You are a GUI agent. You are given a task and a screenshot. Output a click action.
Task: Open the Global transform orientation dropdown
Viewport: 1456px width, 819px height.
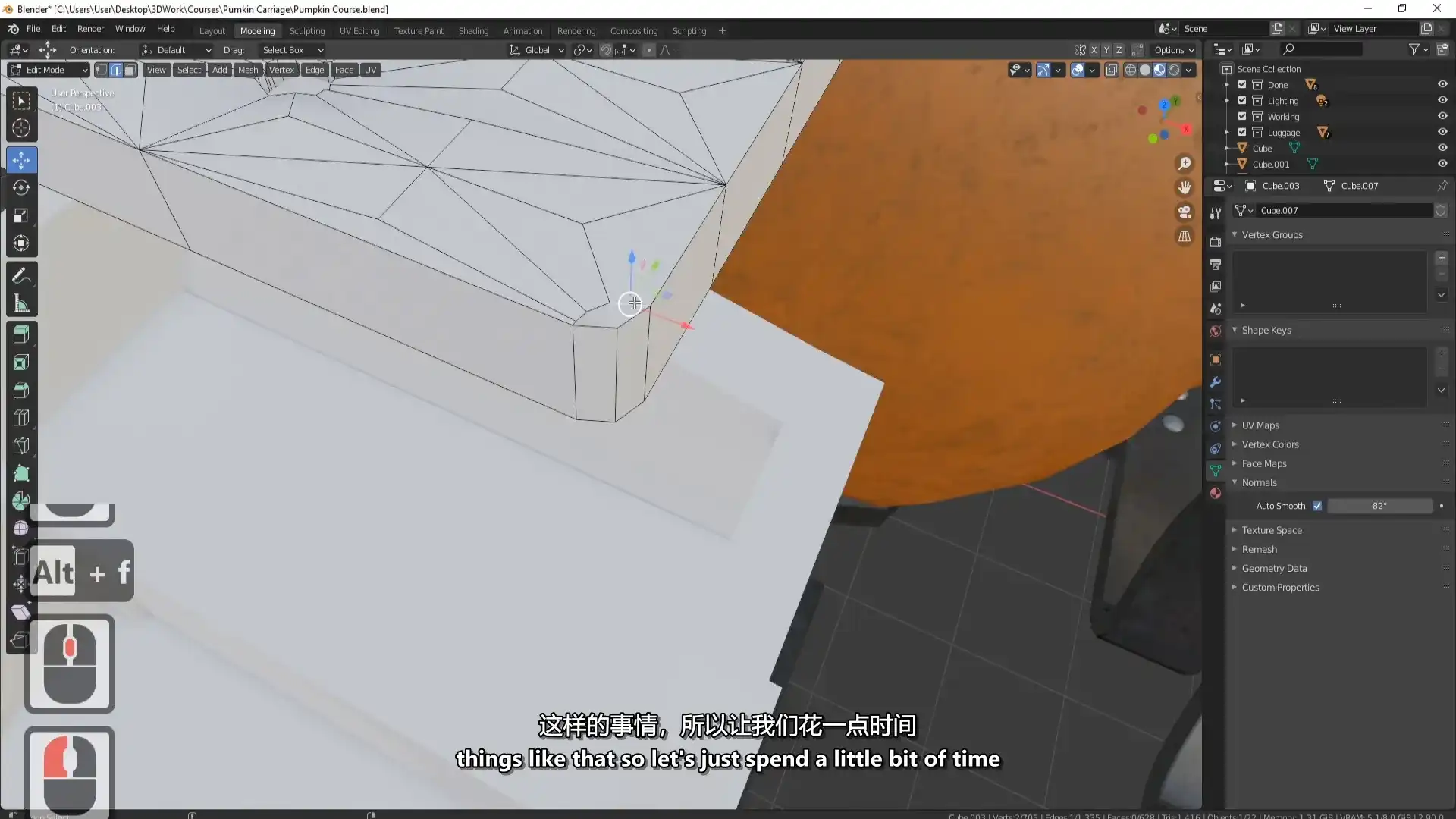click(536, 50)
